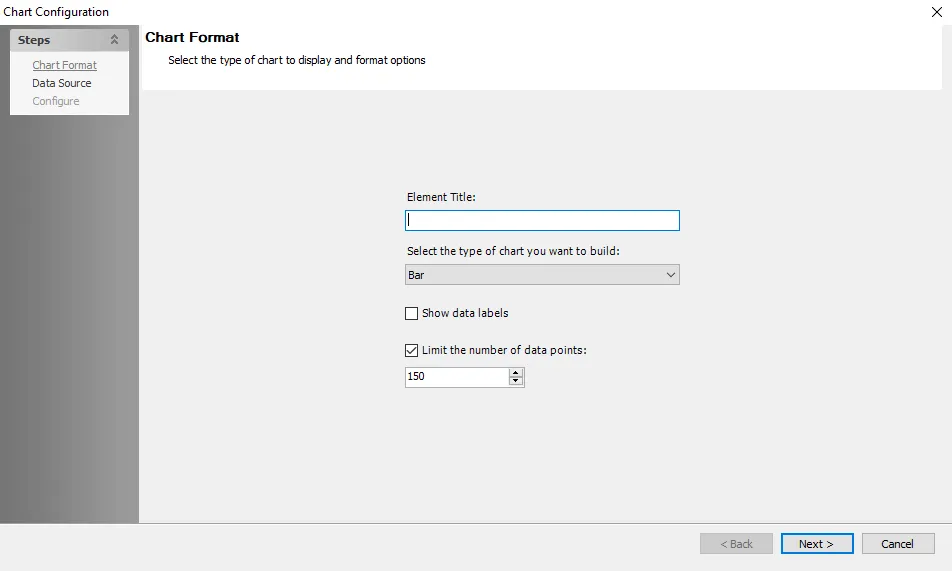Screen dimensions: 952x571
Task: Click the < Back button
Action: (736, 544)
